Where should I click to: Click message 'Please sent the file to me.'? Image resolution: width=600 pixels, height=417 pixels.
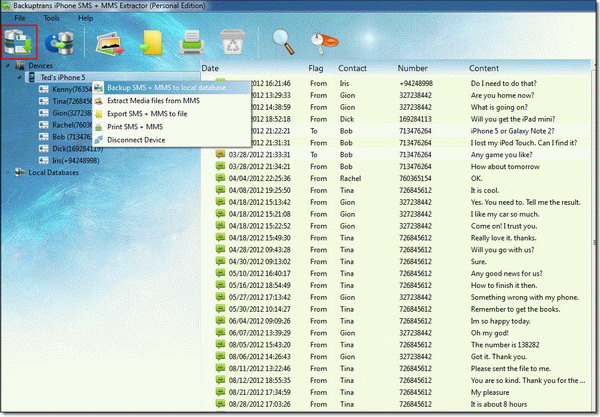point(510,368)
